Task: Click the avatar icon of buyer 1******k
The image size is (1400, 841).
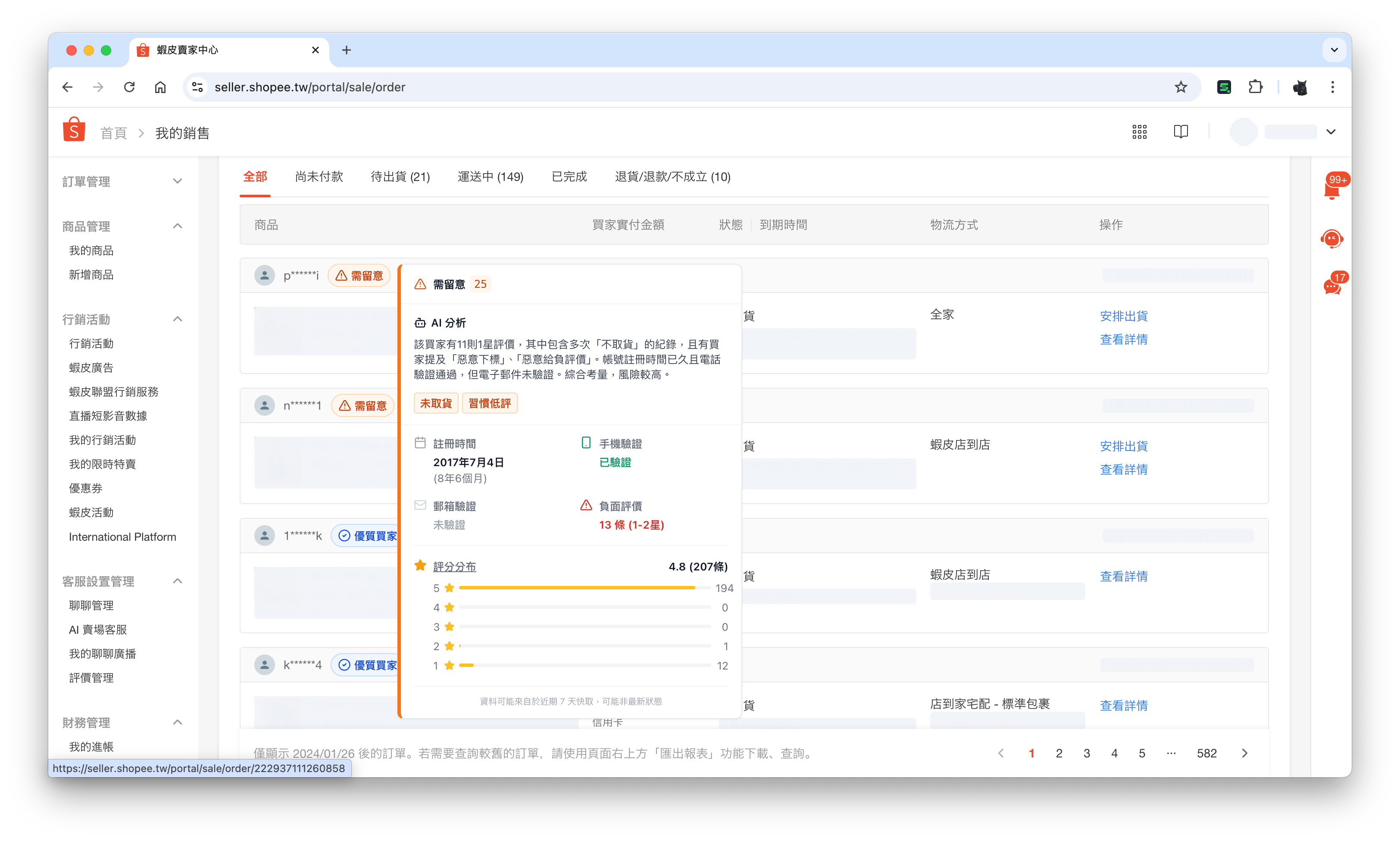Action: 264,536
